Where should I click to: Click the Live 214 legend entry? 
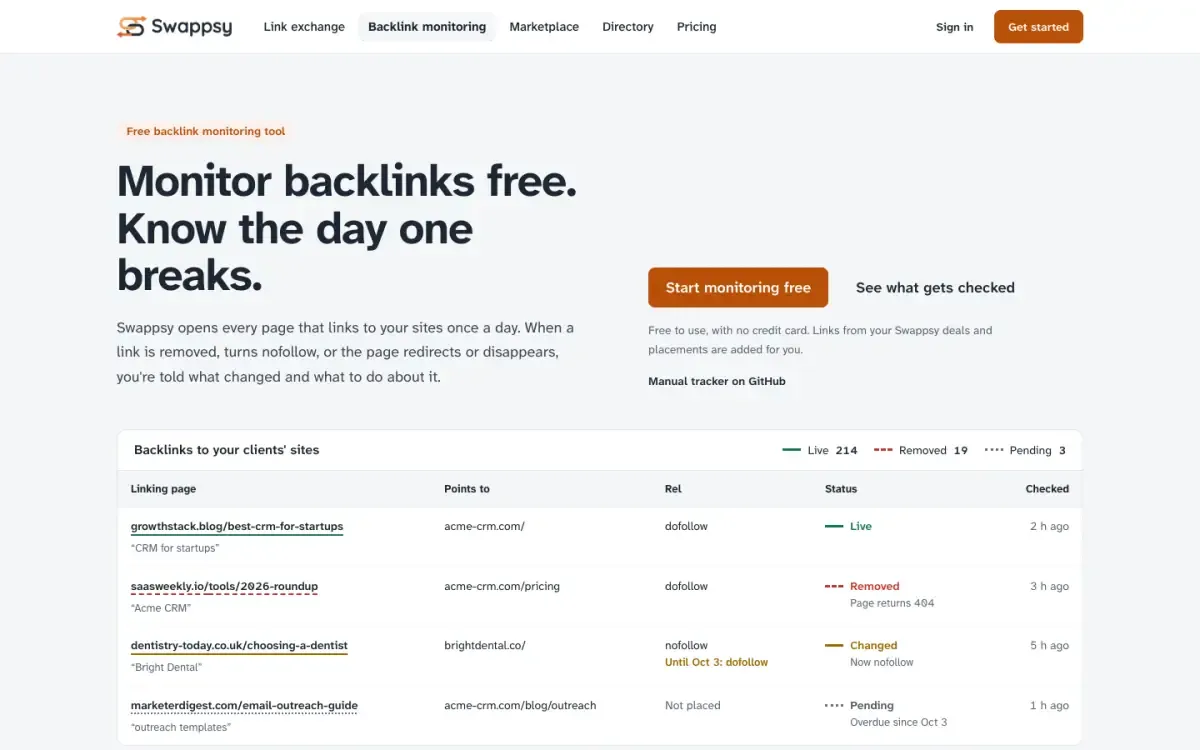[x=820, y=450]
